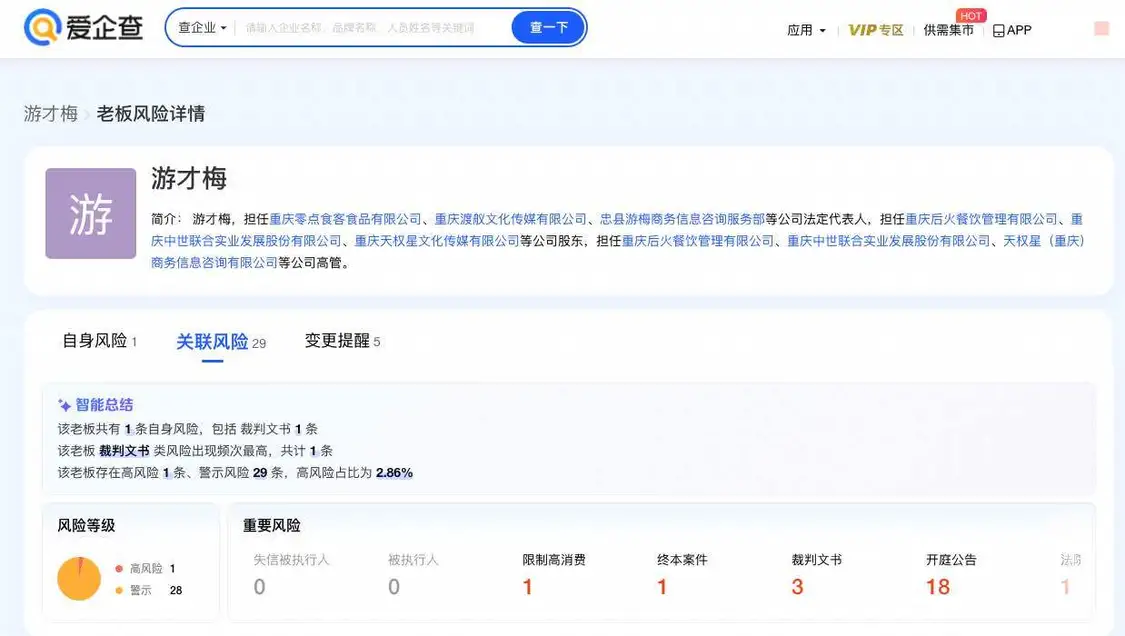Click the 游才梅 name heading in profile card

pos(189,178)
